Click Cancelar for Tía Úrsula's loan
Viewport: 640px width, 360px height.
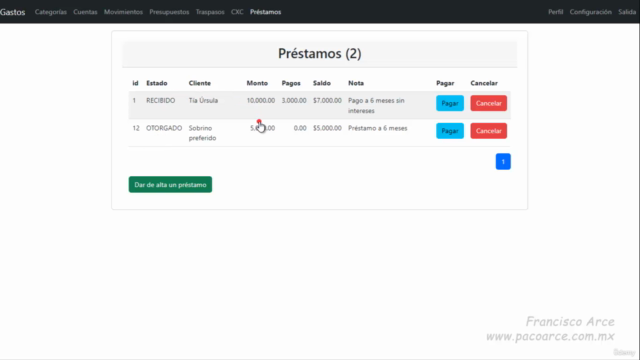[x=489, y=103]
